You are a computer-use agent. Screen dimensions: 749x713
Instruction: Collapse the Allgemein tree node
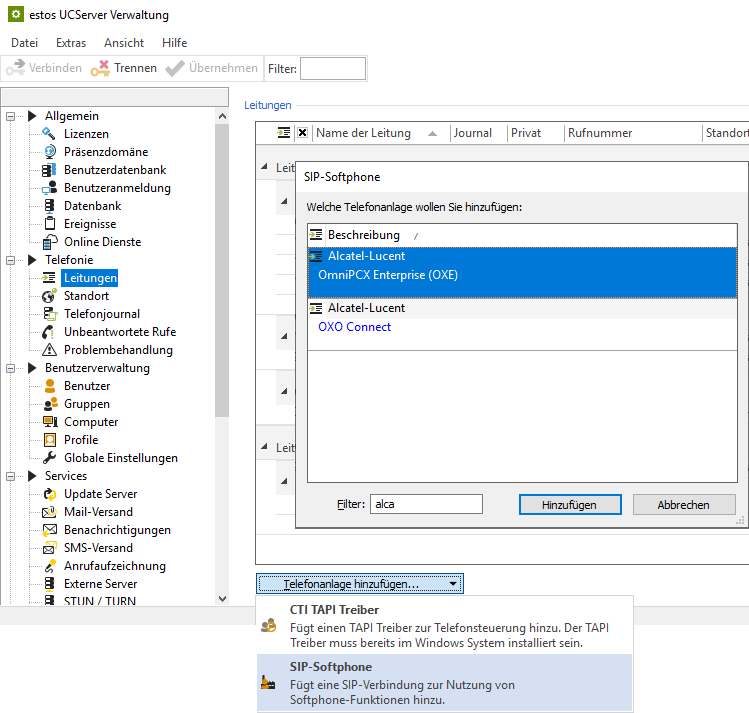coord(11,116)
